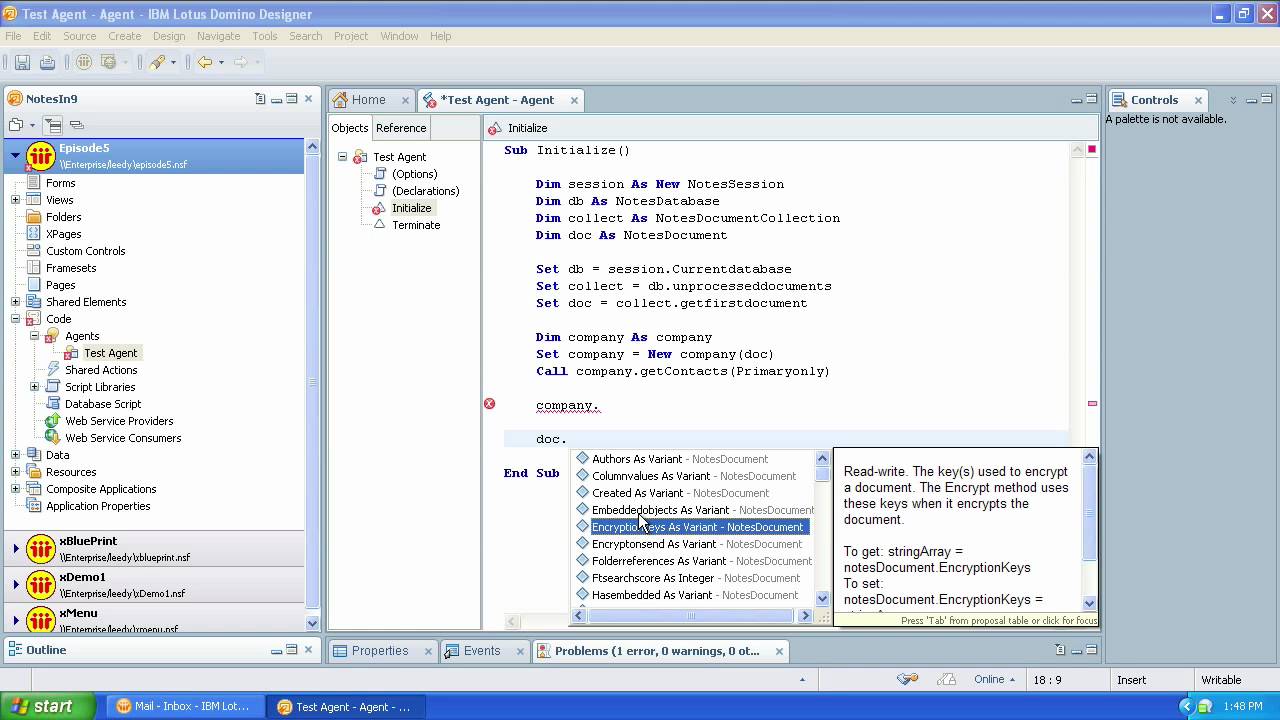Expand the Views node

coord(15,200)
